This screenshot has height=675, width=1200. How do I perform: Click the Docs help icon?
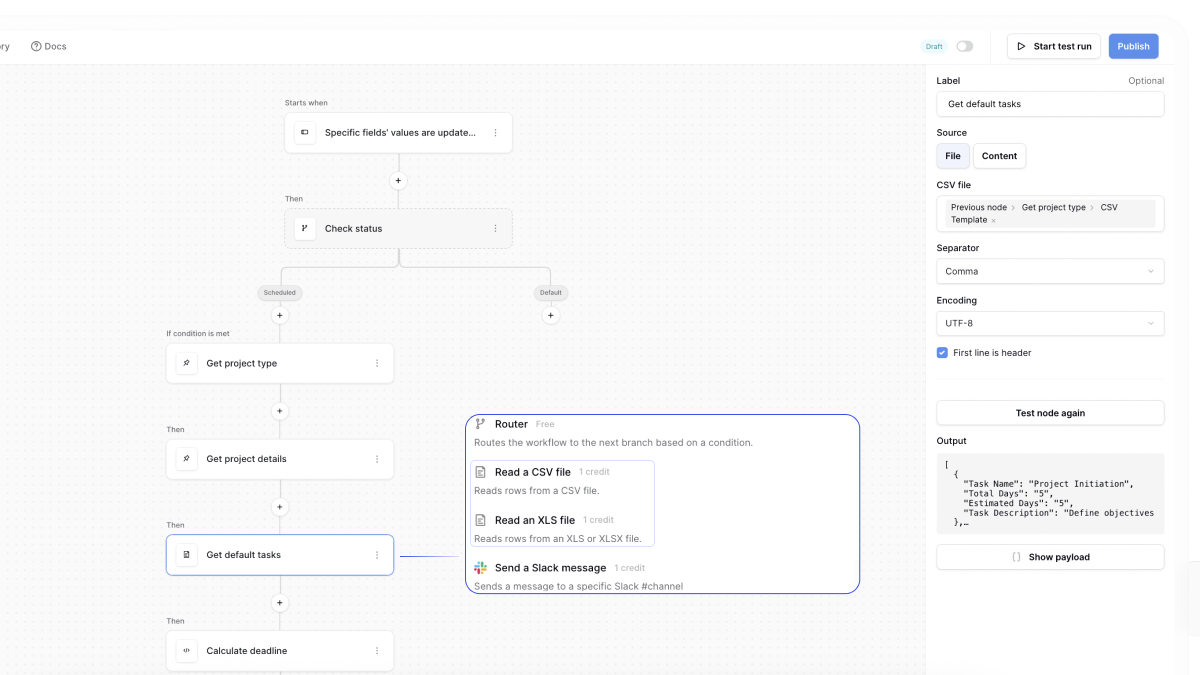pos(36,46)
